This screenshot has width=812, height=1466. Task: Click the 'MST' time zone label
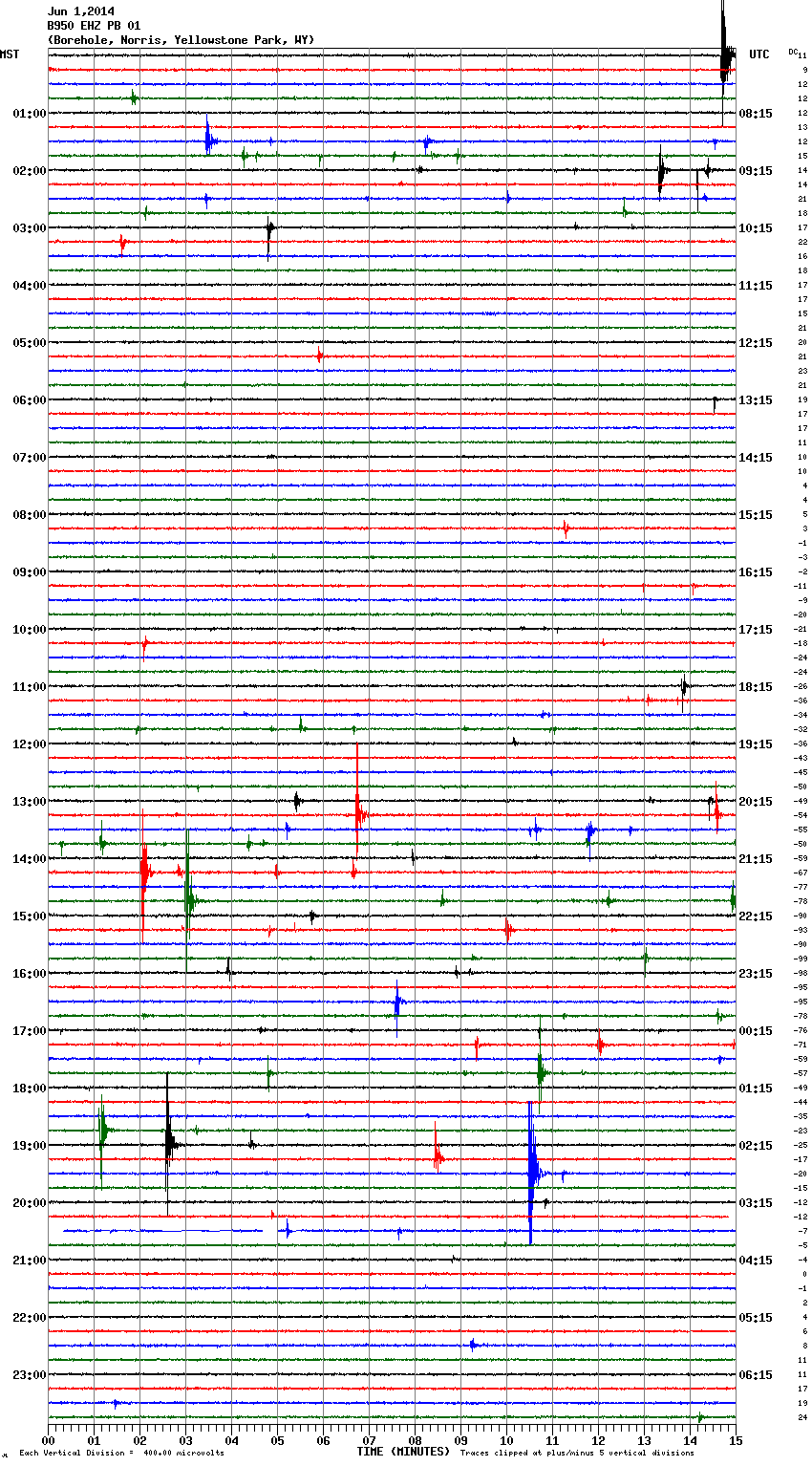pos(10,54)
